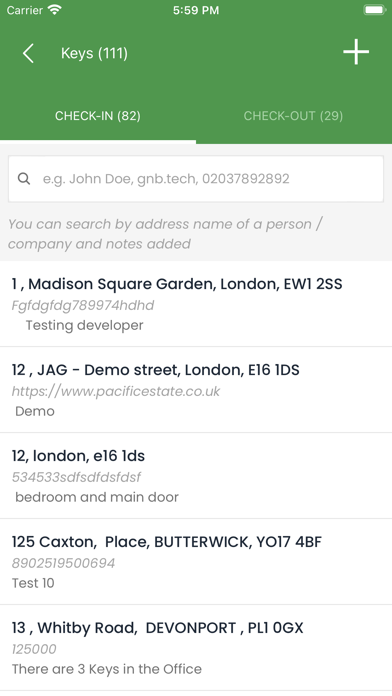The image size is (392, 696).
Task: Tap the Keys (111) header title
Action: pyautogui.click(x=94, y=53)
